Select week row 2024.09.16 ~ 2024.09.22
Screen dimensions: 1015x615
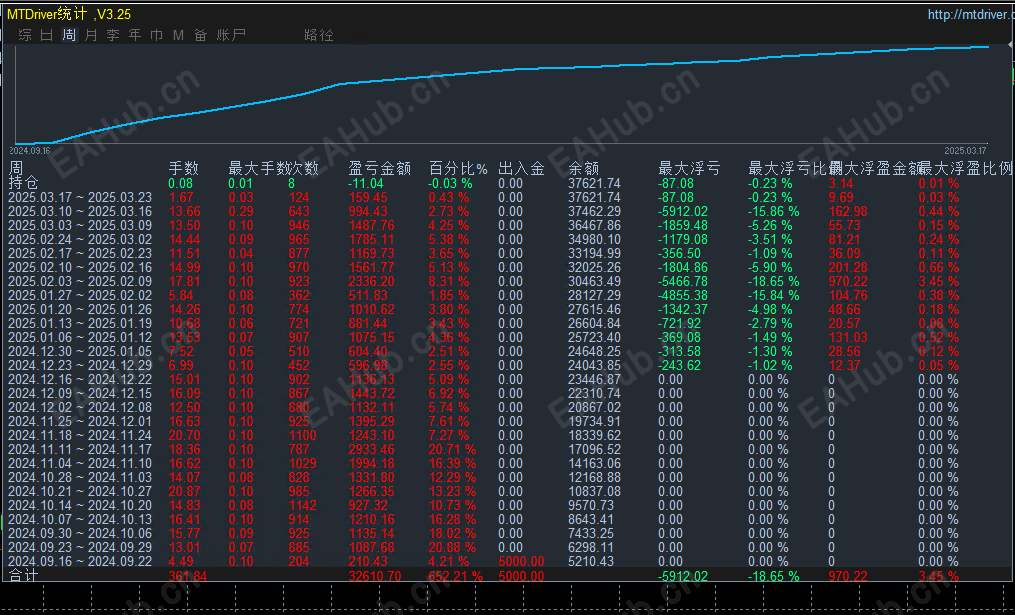tap(80, 561)
